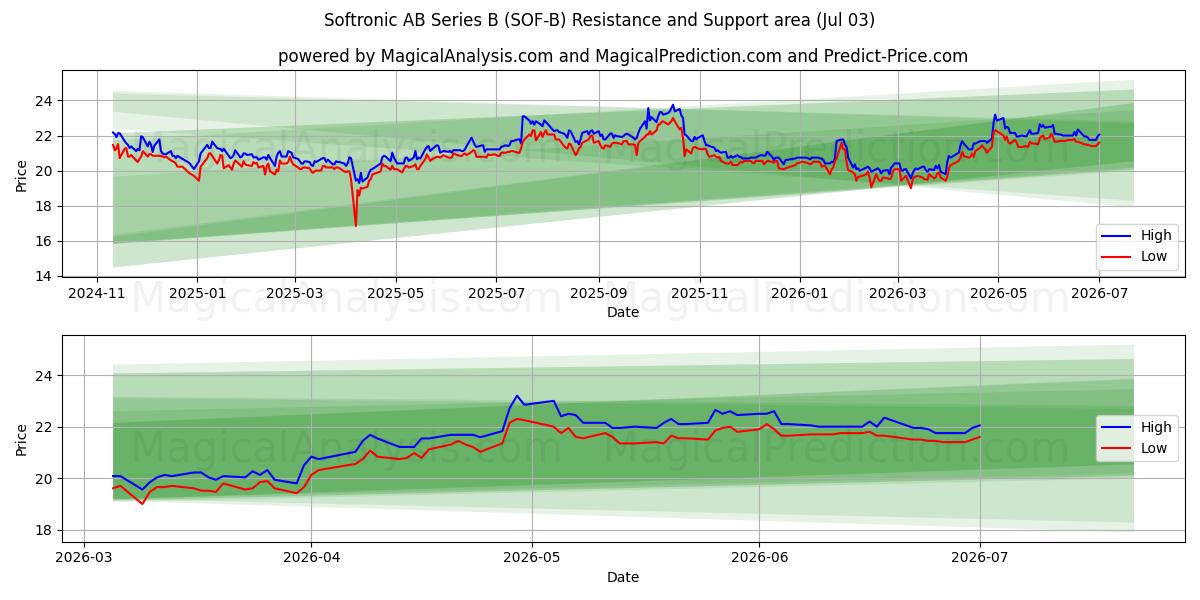Click the '2026-06' tick label
Viewport: 1200px width, 600px height.
point(759,559)
